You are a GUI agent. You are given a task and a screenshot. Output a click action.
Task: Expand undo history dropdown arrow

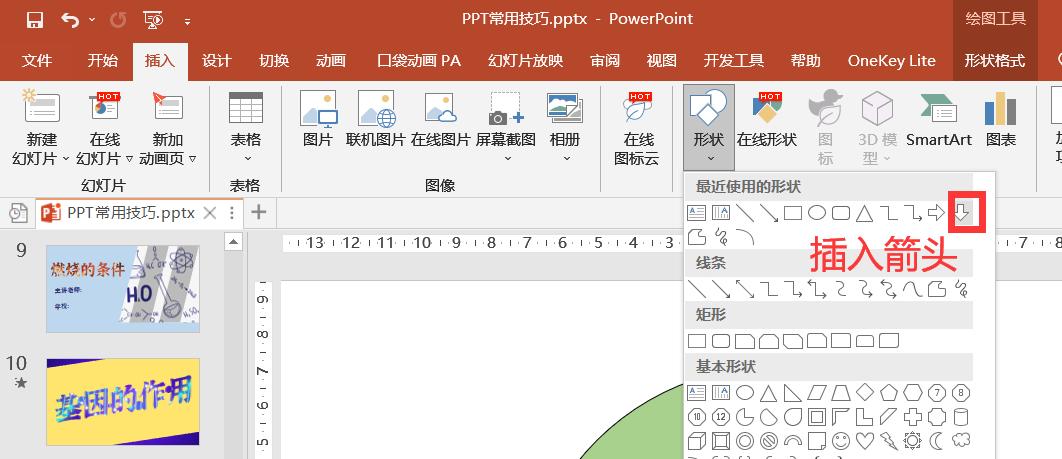click(x=92, y=20)
